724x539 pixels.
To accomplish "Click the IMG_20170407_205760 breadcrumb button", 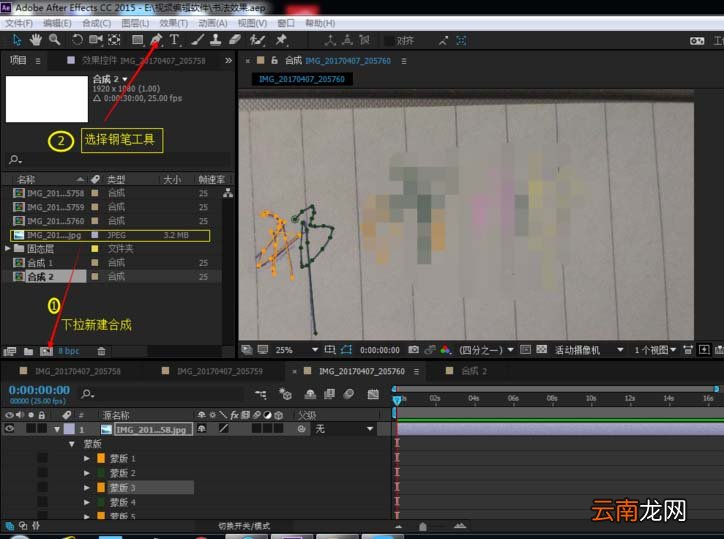I will 302,79.
